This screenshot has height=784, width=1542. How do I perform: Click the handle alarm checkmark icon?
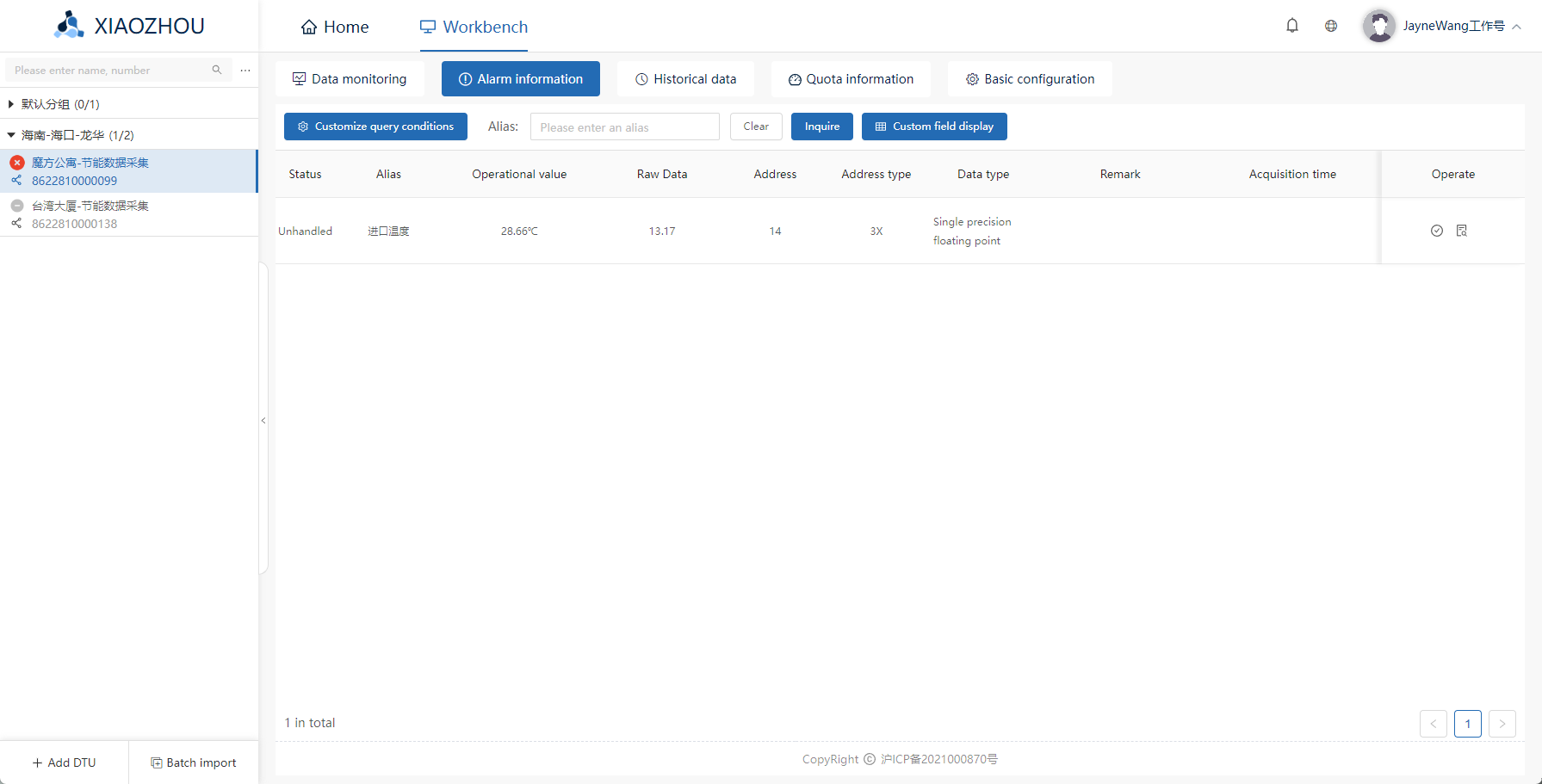1437,231
